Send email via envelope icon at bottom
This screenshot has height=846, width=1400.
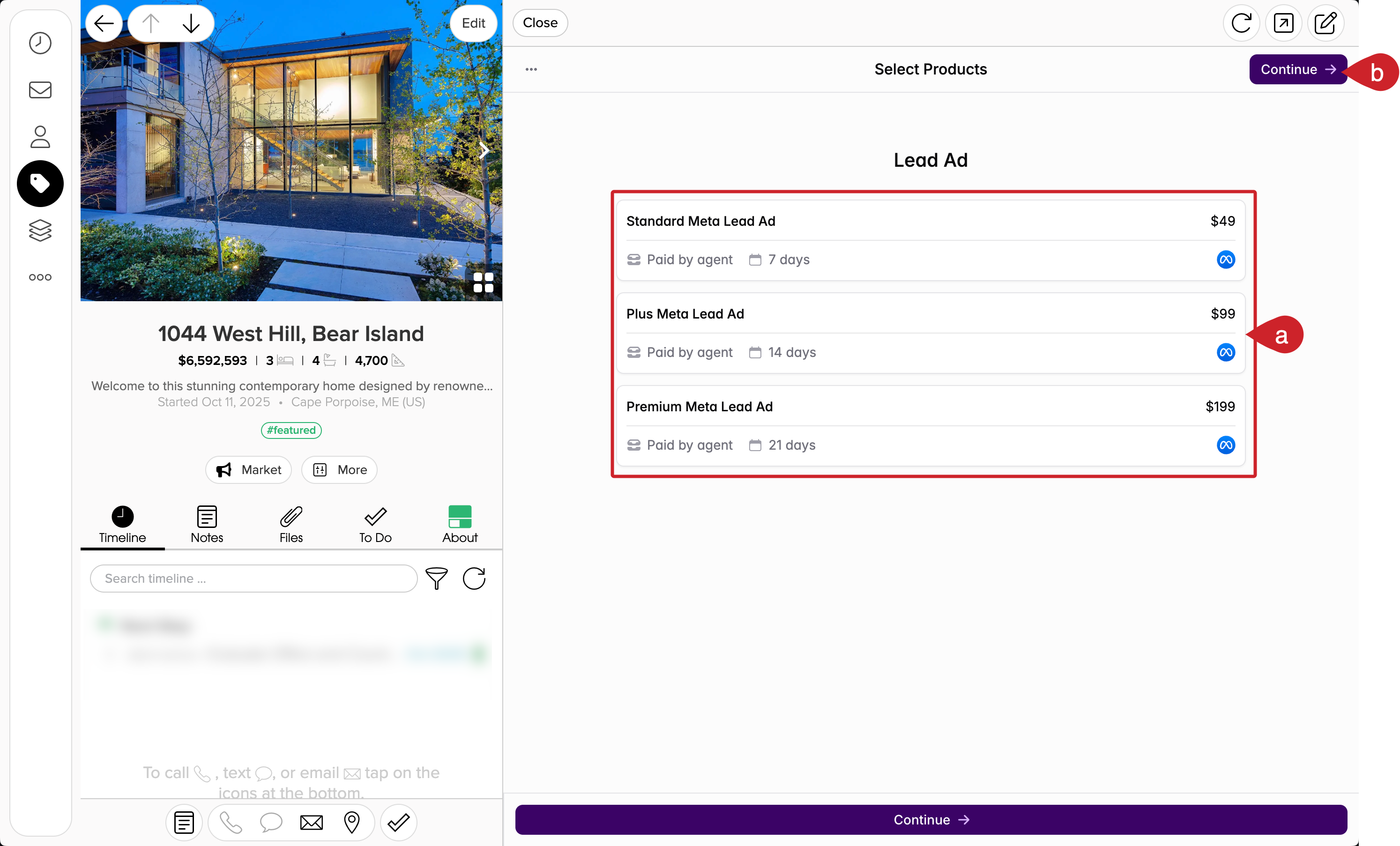(312, 822)
